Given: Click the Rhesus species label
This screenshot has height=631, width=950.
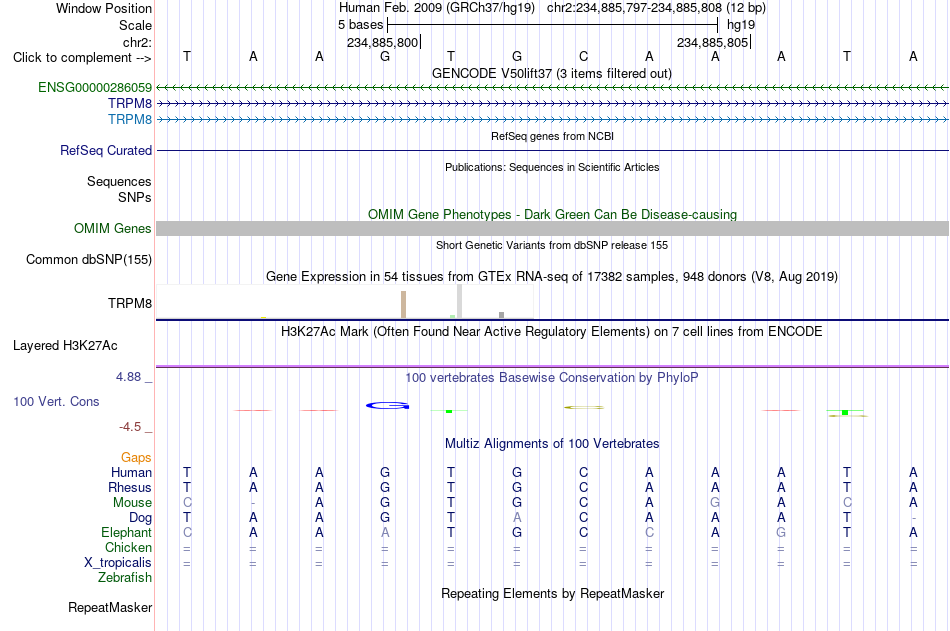Looking at the screenshot, I should pyautogui.click(x=130, y=487).
